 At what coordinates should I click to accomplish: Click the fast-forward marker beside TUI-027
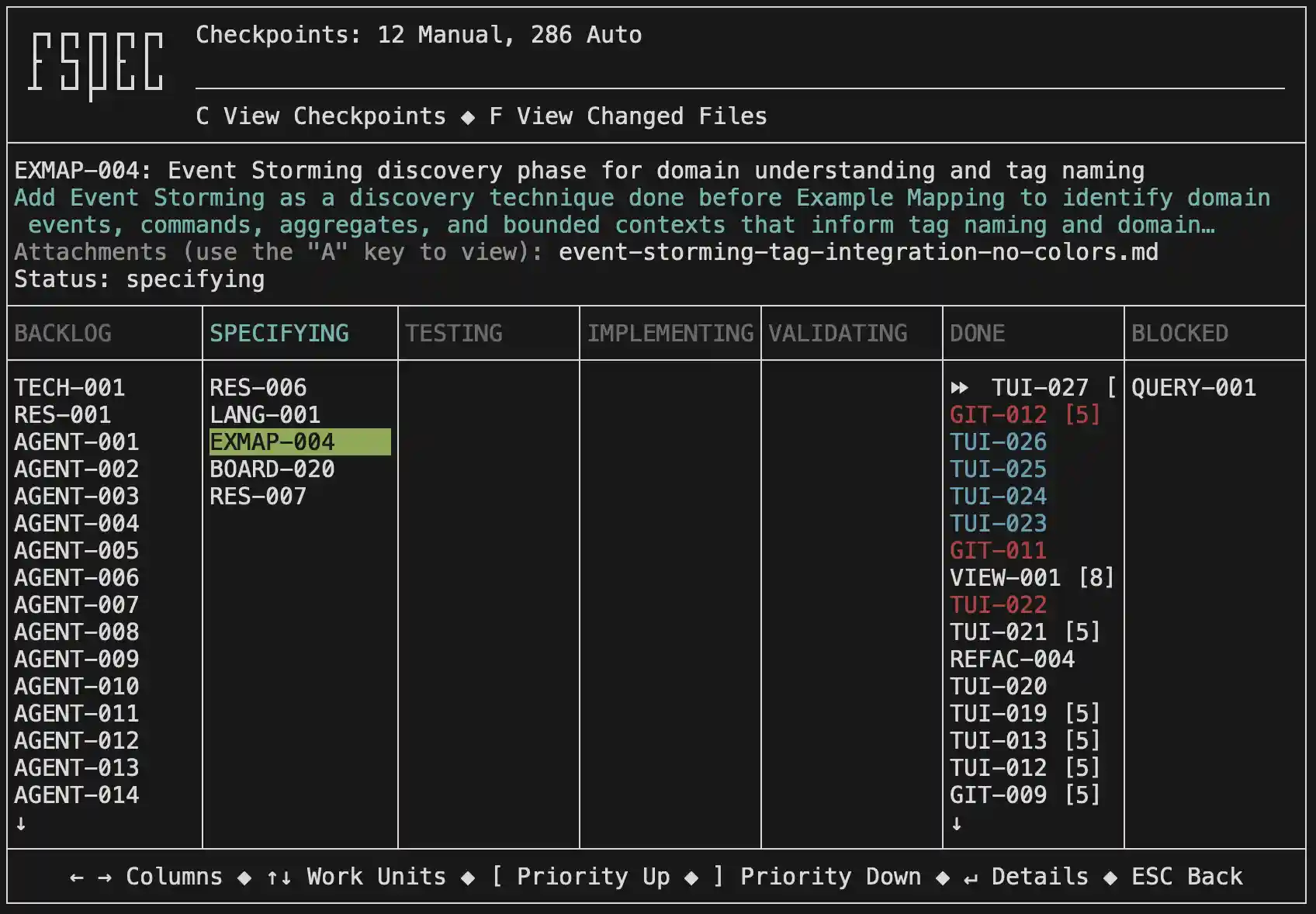point(960,388)
